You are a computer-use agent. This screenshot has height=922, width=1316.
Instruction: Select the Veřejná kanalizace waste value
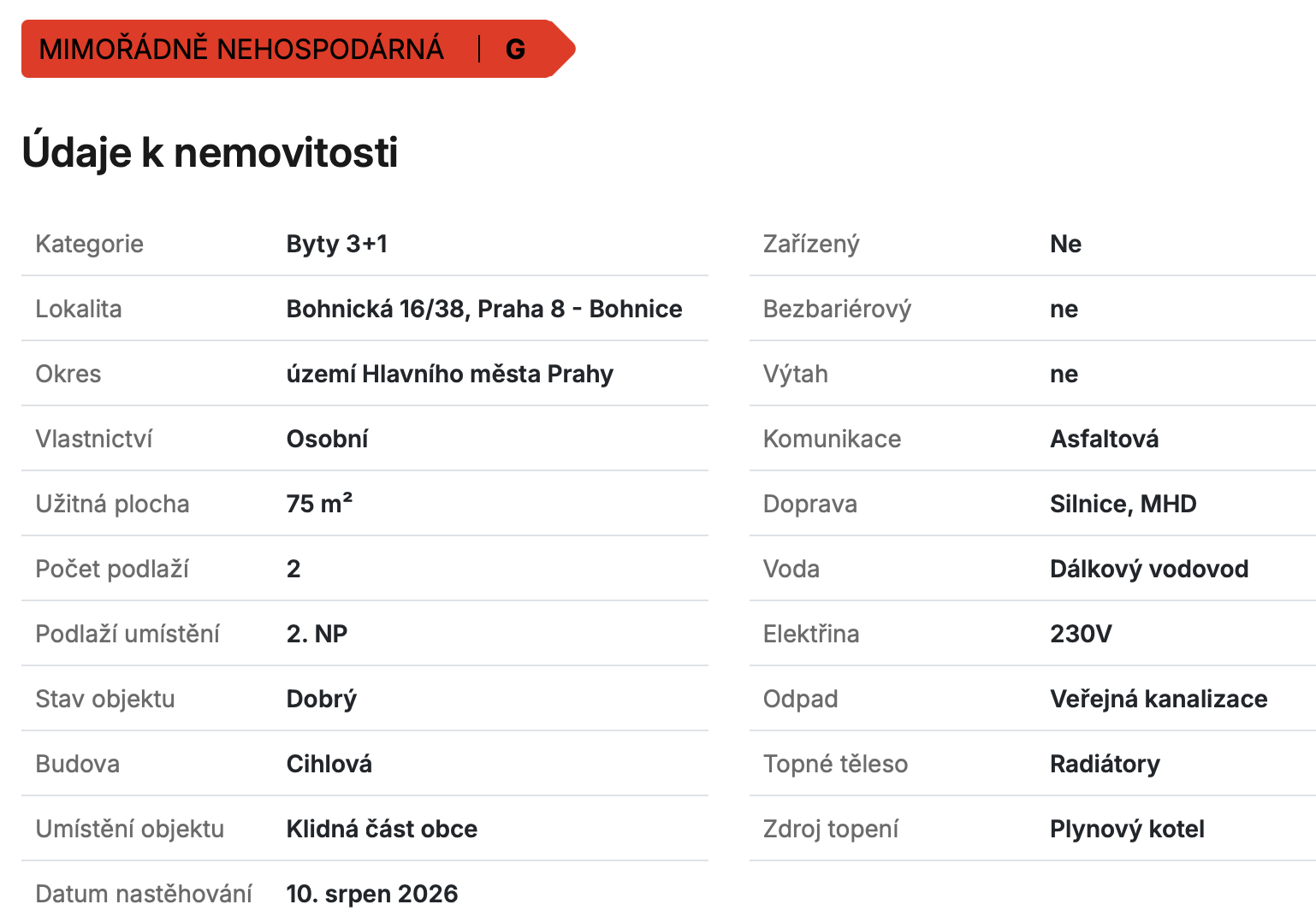1159,699
